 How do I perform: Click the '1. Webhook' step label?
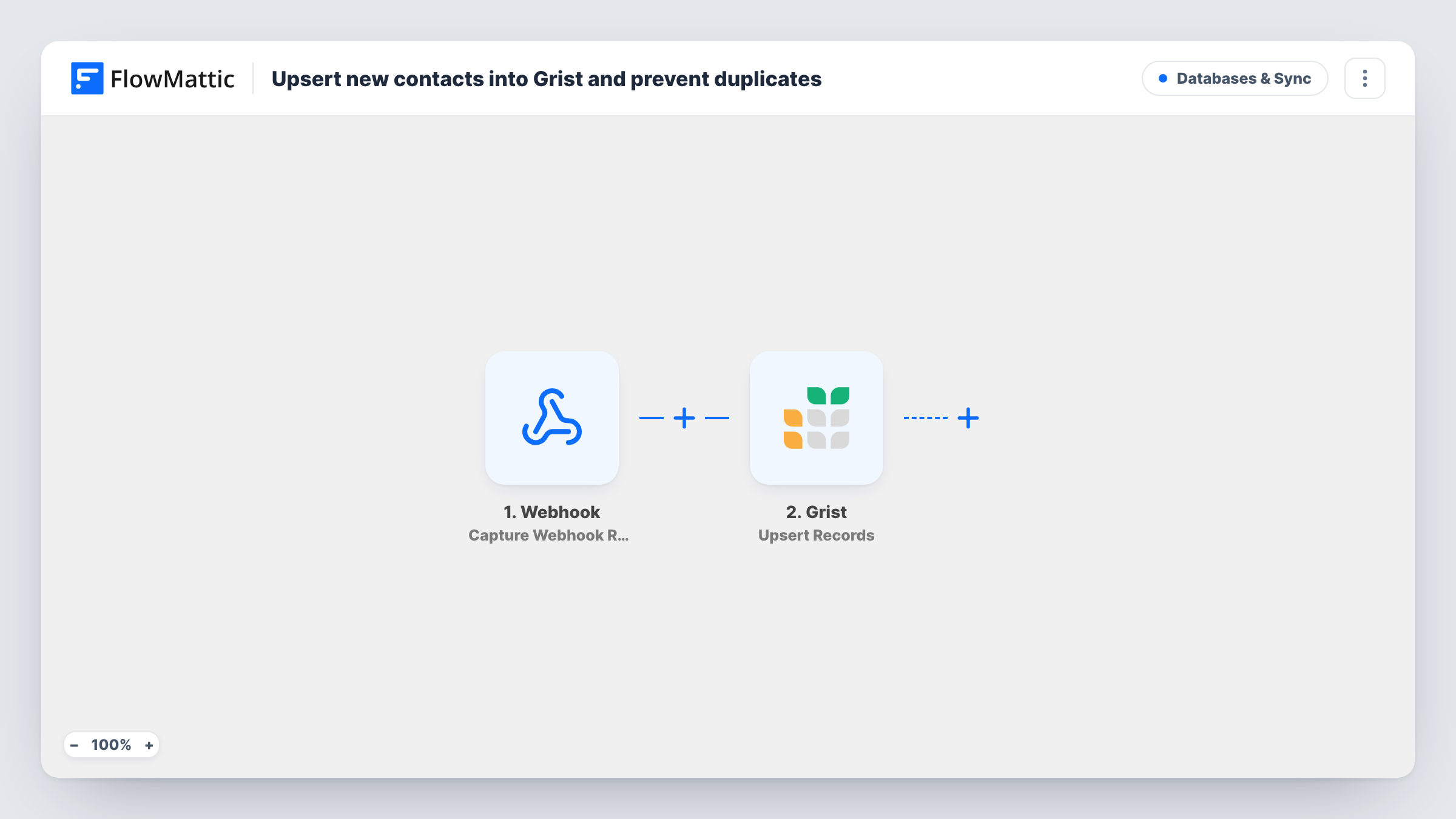pyautogui.click(x=551, y=512)
